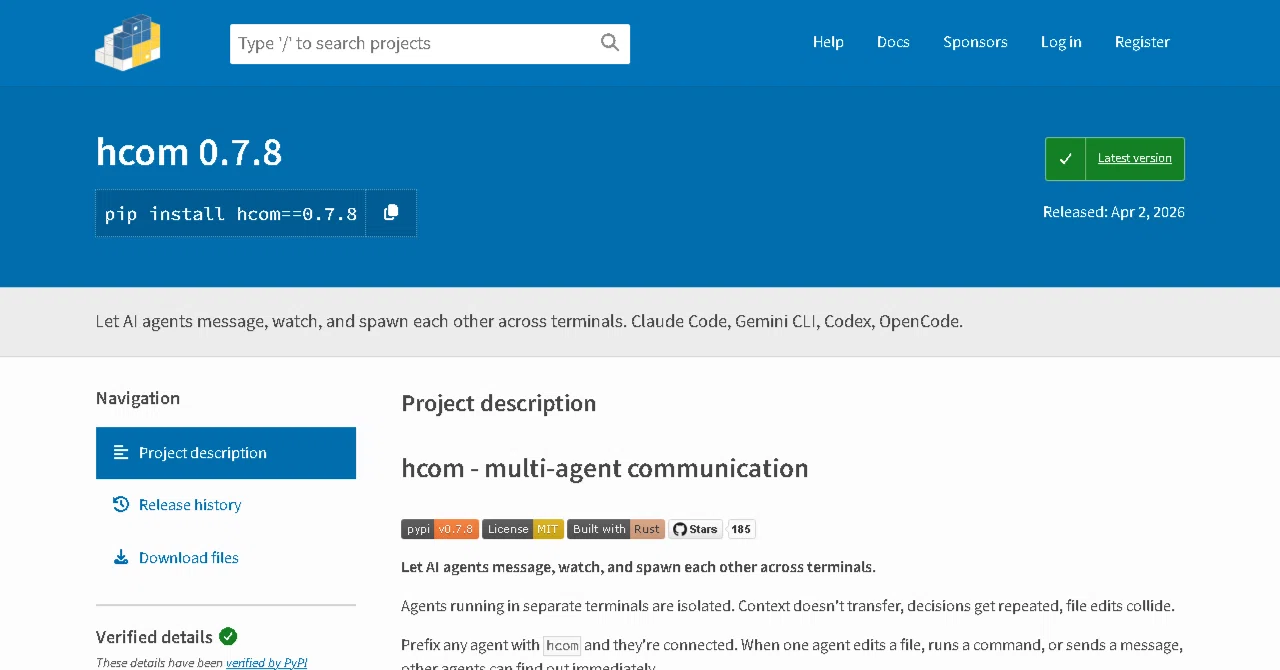Image resolution: width=1280 pixels, height=670 pixels.
Task: Follow the verified by PyPI link
Action: click(x=267, y=662)
